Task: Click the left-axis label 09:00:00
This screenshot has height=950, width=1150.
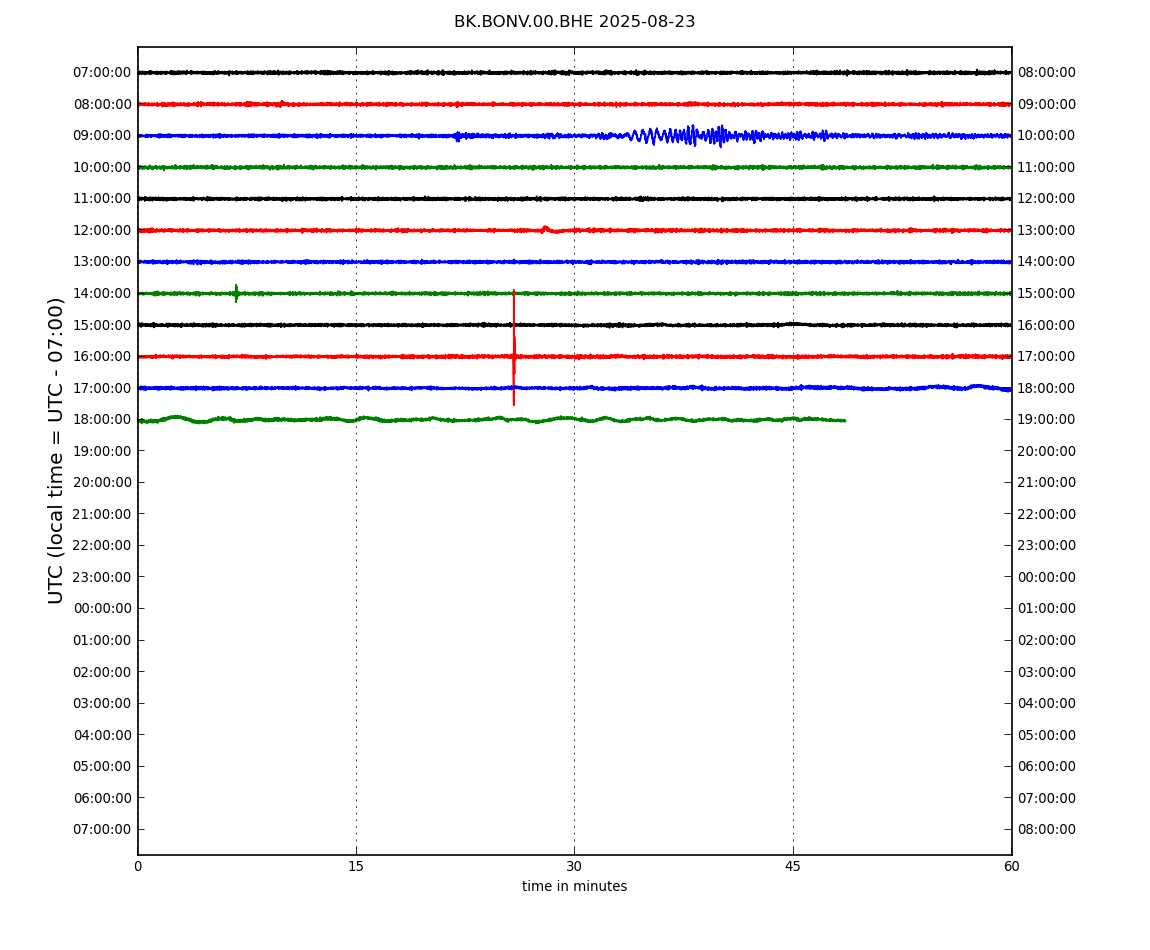Action: tap(103, 136)
